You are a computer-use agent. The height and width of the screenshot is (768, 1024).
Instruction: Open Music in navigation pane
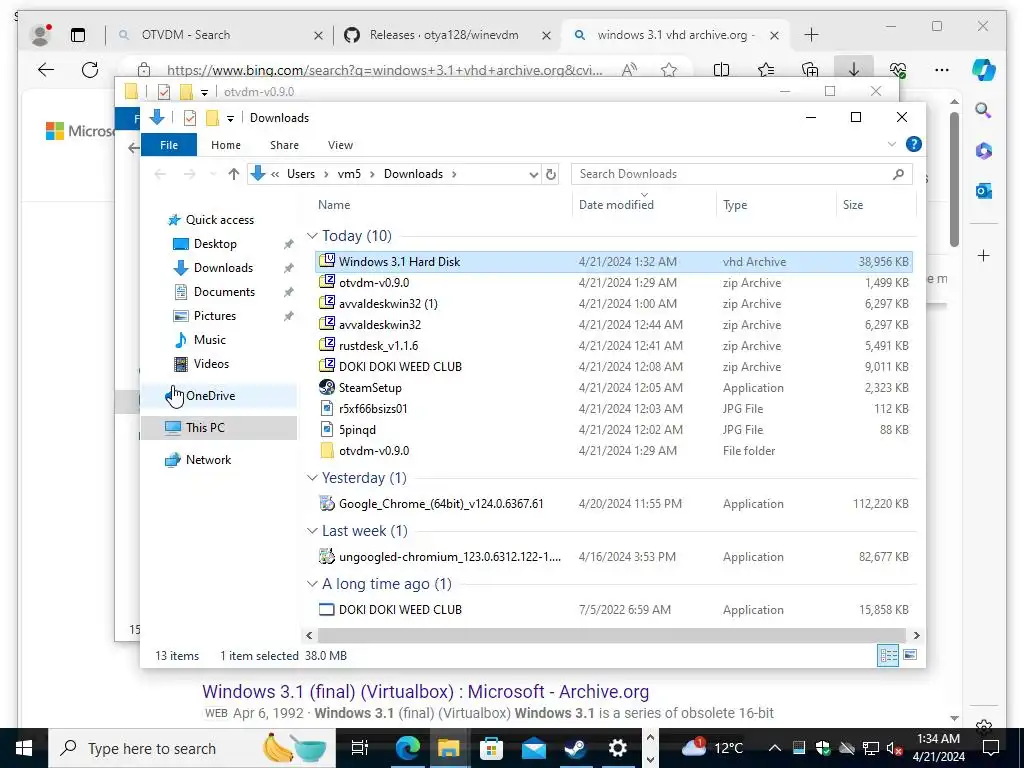(x=210, y=340)
